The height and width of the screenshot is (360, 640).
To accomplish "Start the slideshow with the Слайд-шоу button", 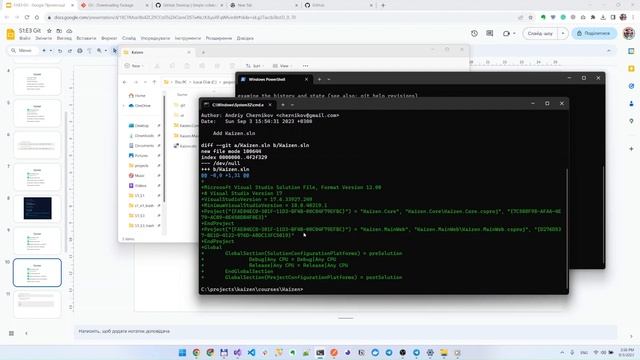I will point(540,33).
